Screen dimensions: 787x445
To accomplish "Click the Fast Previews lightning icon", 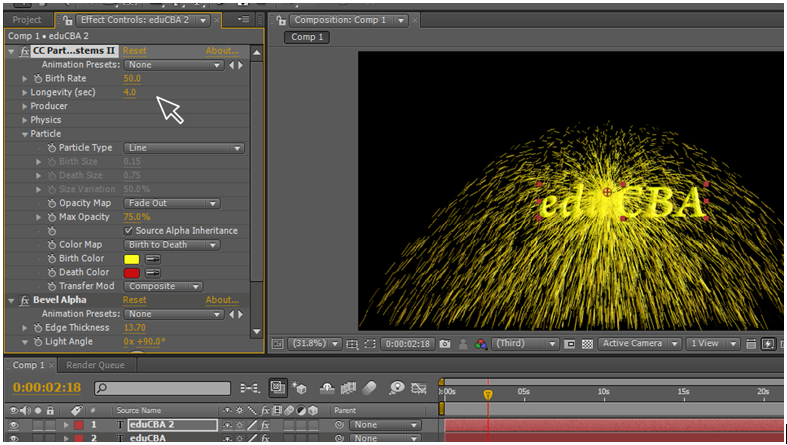I will coord(768,344).
